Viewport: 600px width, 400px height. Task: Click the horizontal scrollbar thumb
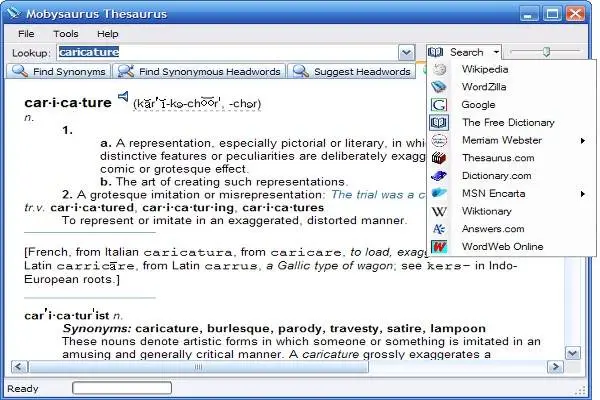coord(198,367)
